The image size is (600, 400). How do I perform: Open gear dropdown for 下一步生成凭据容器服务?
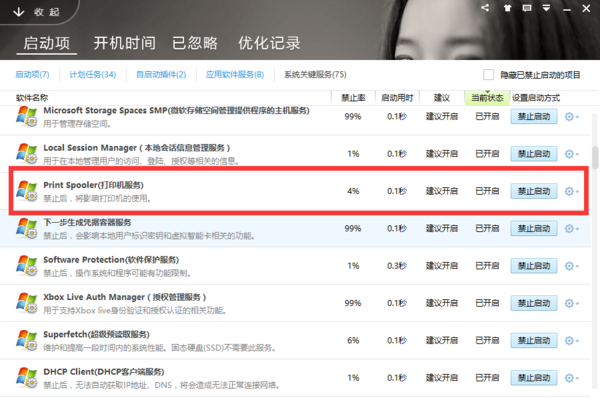pos(572,229)
